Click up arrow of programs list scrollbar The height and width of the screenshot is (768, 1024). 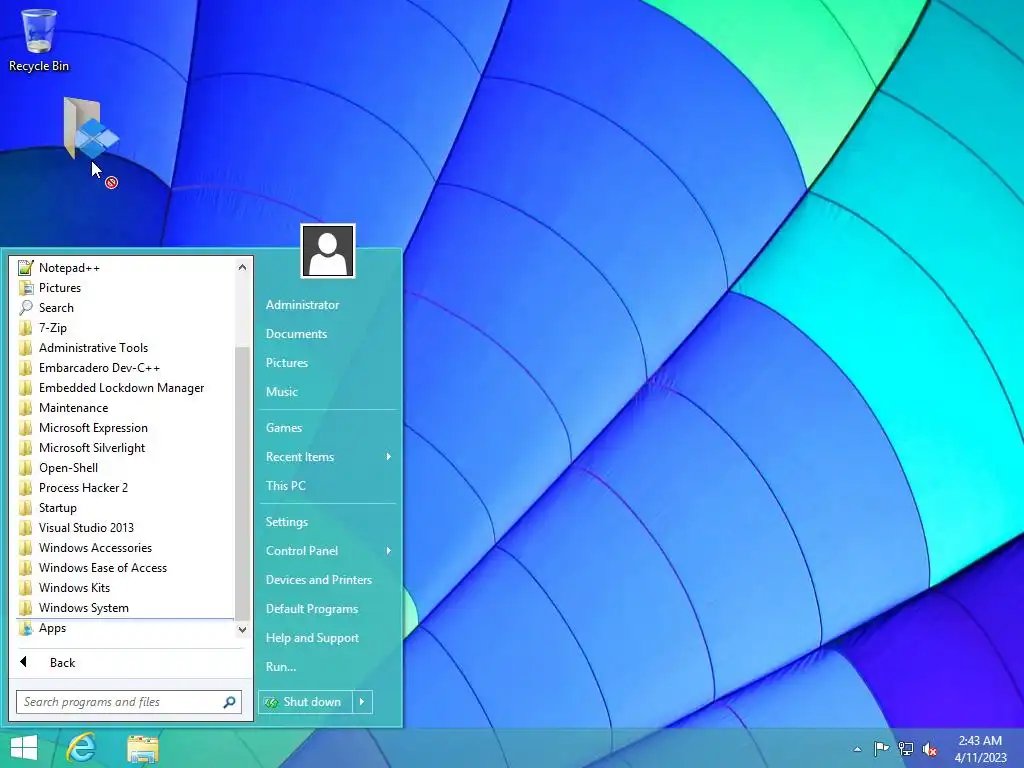242,267
